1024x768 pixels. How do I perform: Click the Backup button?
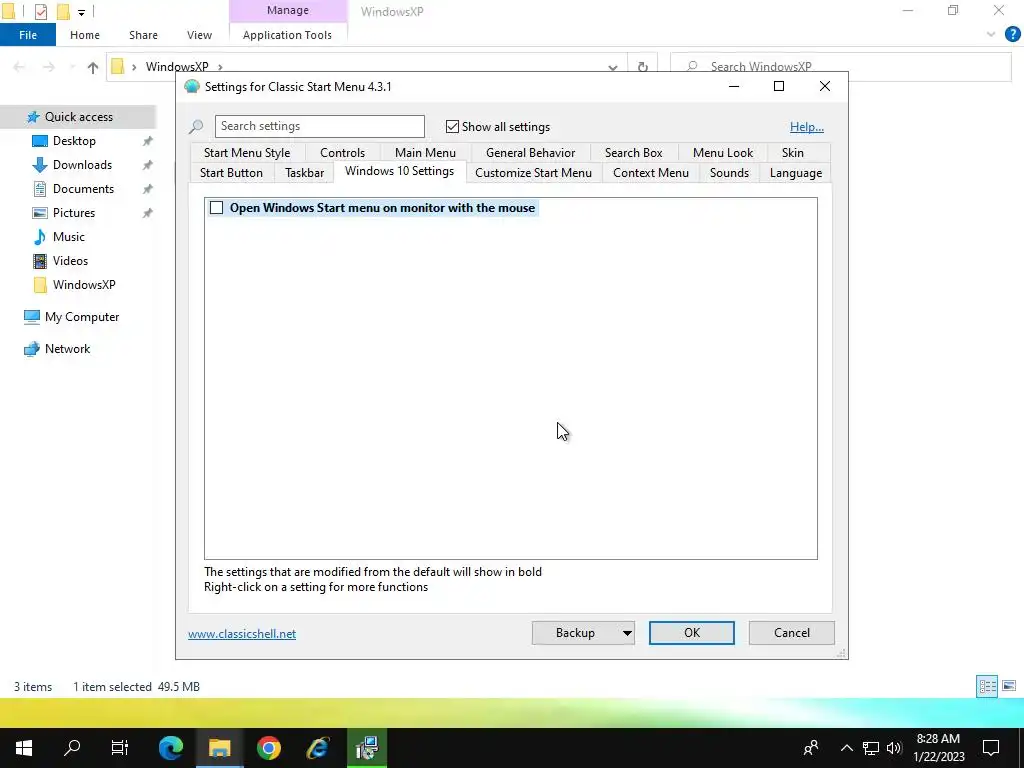coord(575,633)
